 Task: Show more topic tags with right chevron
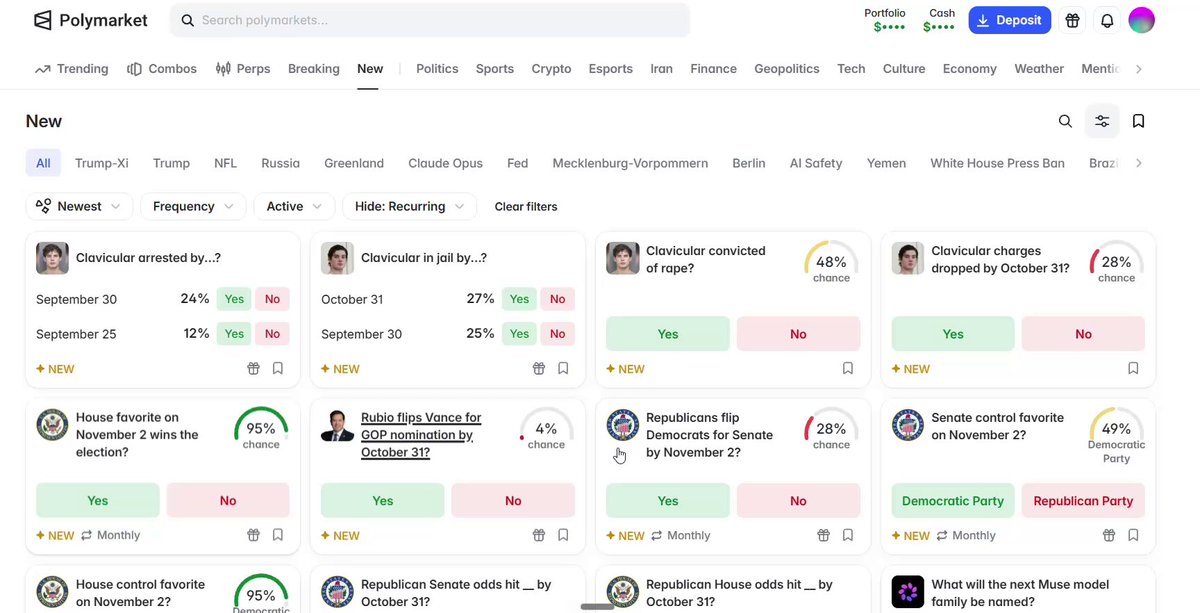click(1138, 163)
